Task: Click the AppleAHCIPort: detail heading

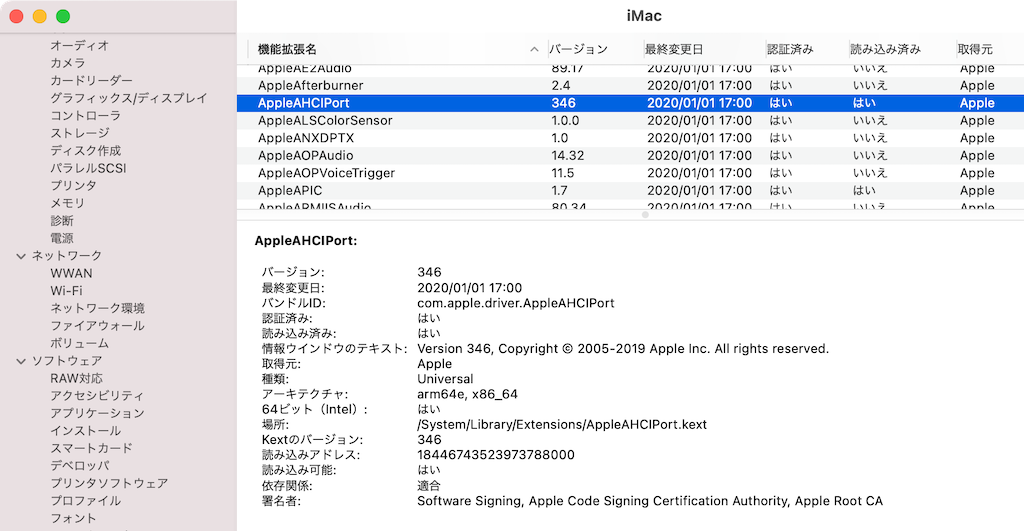Action: (x=306, y=241)
